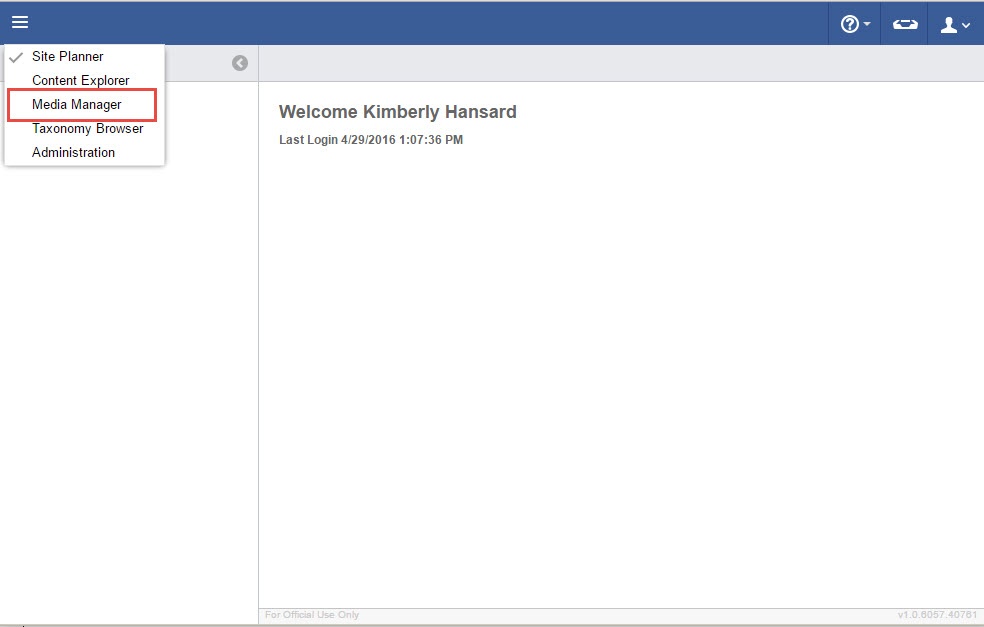Choose Media Manager in the menu
This screenshot has width=984, height=627.
77,105
